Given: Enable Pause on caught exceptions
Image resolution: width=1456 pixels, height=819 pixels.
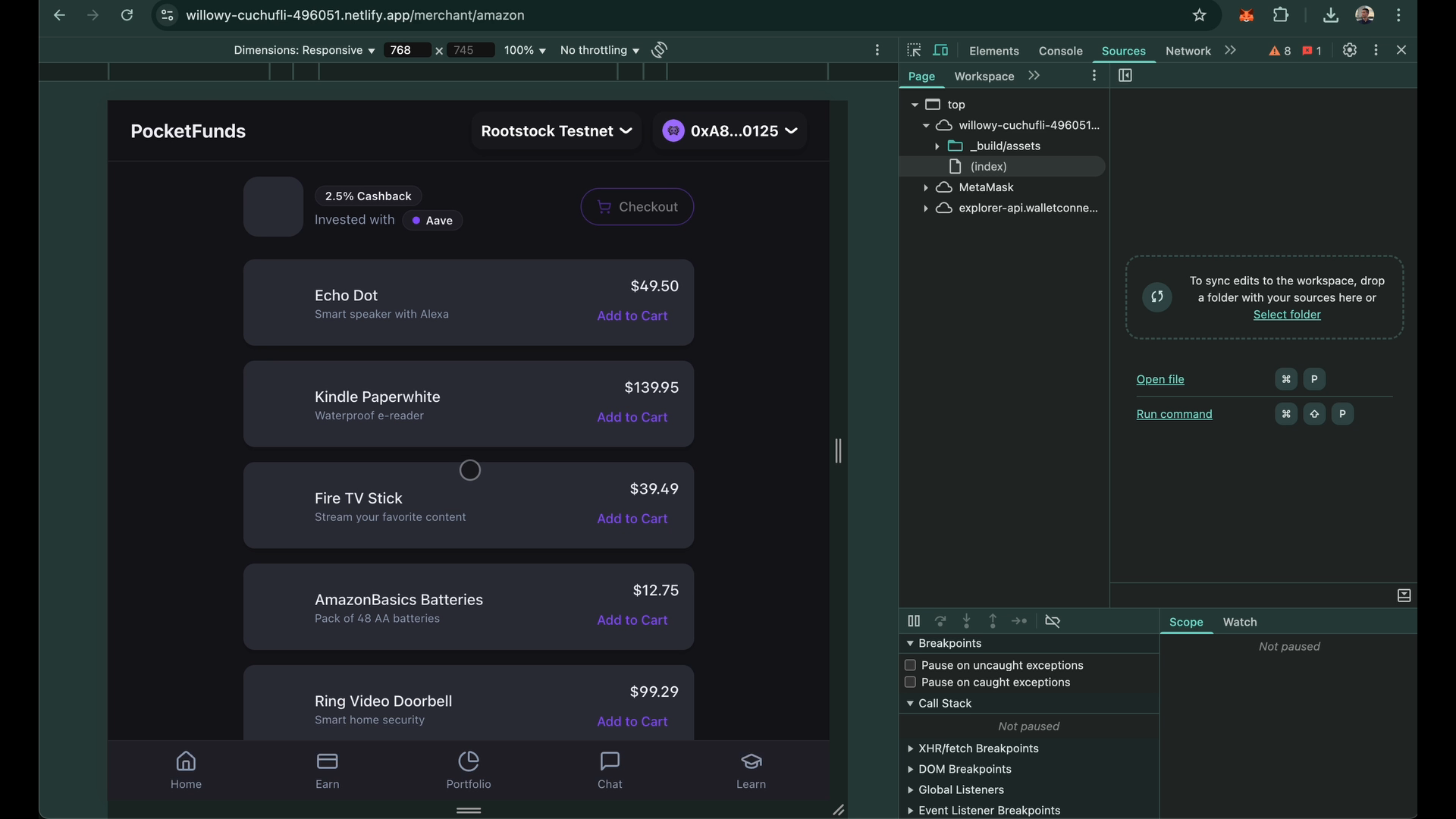Looking at the screenshot, I should [910, 682].
